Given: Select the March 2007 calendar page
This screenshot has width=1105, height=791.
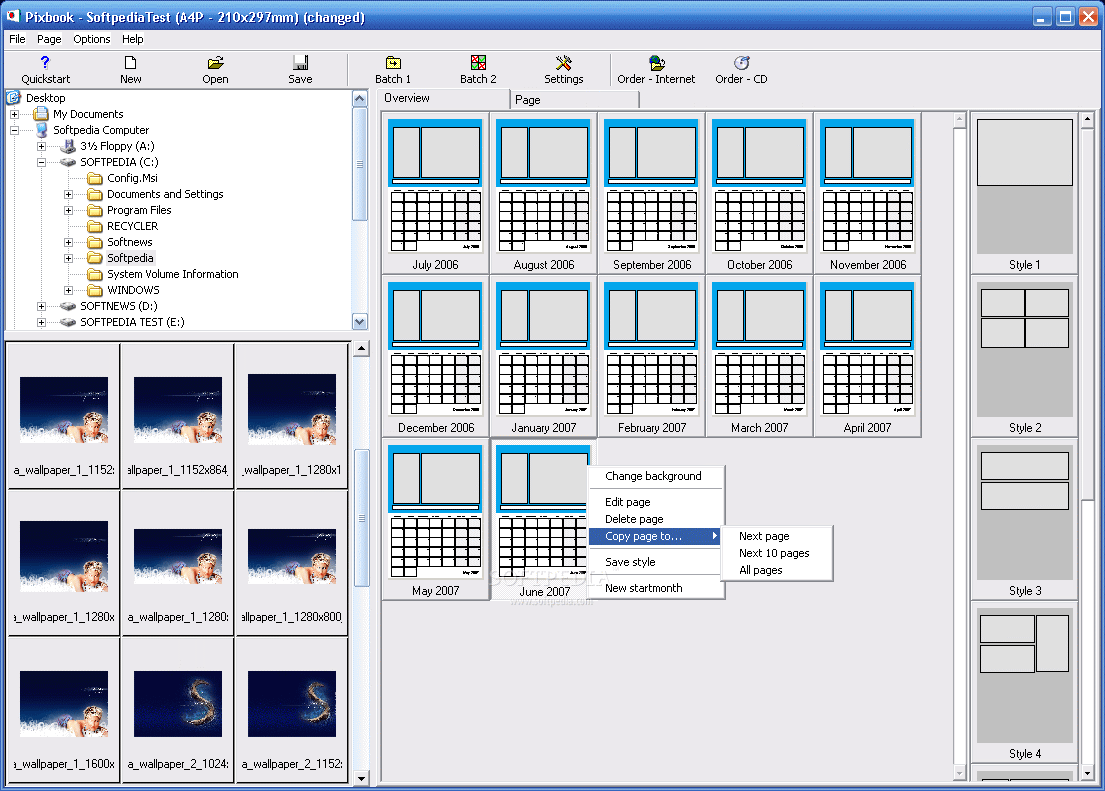Looking at the screenshot, I should [x=760, y=356].
